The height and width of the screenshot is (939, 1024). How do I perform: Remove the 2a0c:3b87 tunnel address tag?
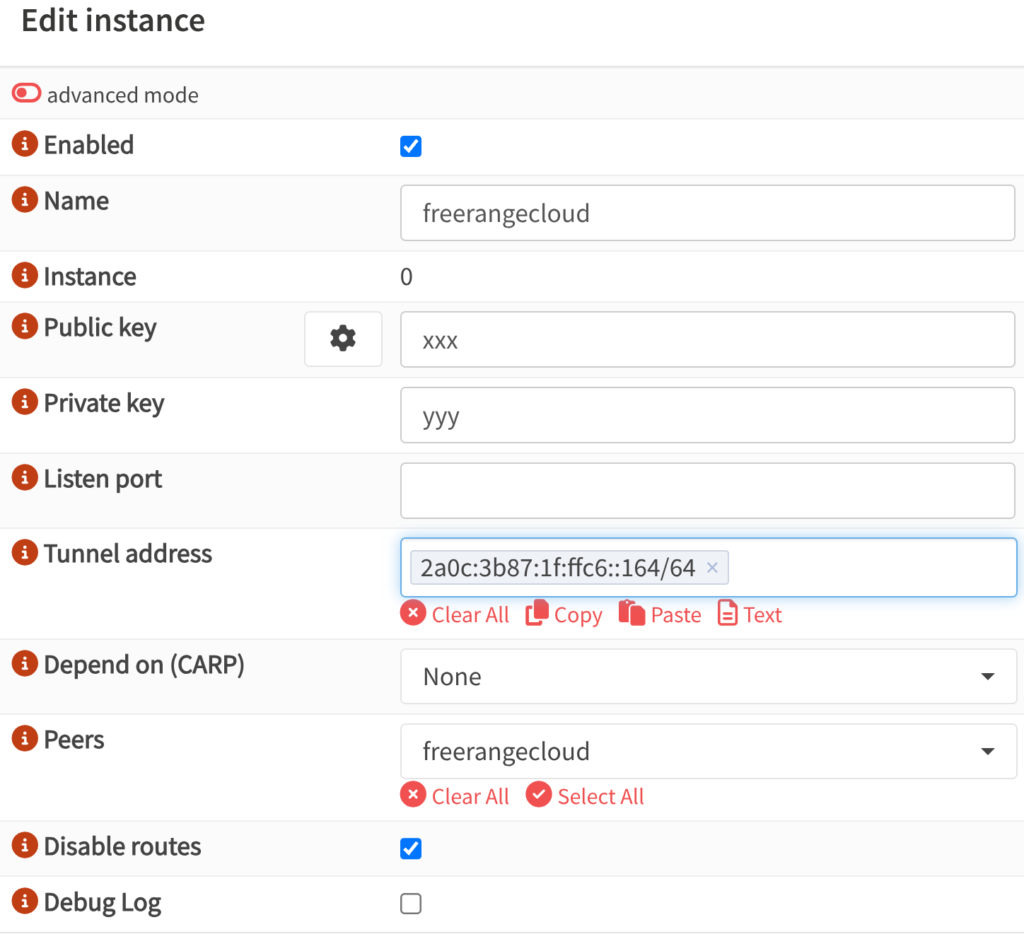[712, 568]
